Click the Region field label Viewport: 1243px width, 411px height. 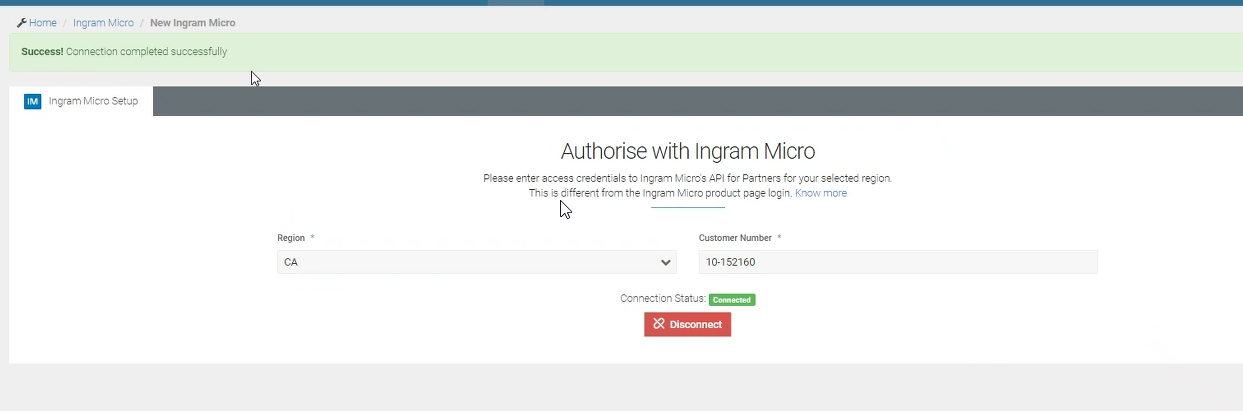click(x=291, y=238)
